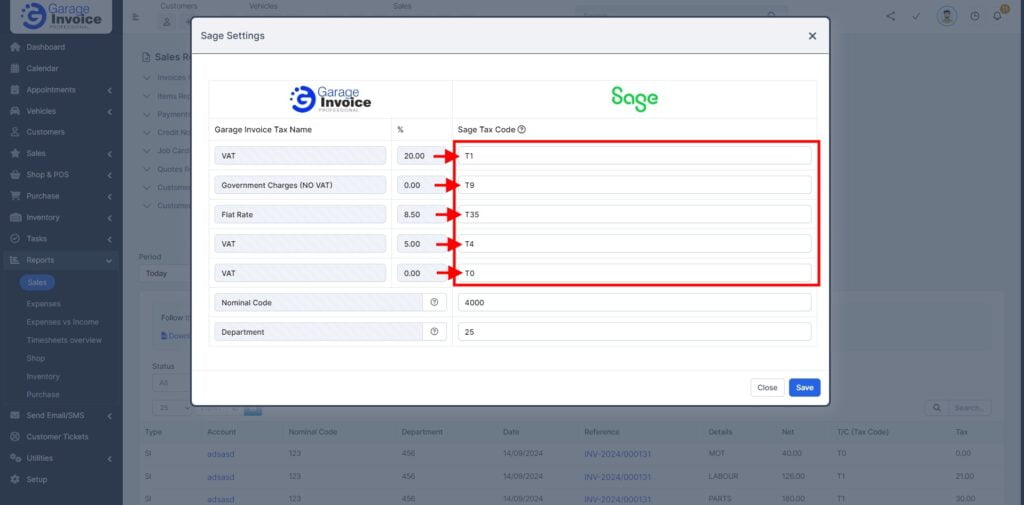
Task: Click the Close button in dialog footer
Action: (767, 387)
